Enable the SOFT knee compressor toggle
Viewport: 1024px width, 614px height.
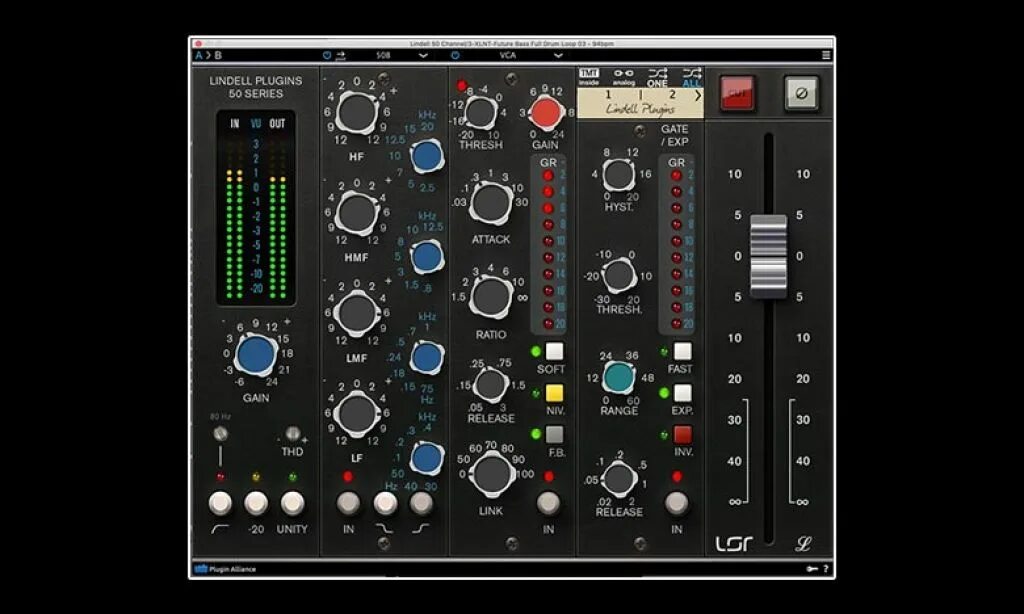556,351
